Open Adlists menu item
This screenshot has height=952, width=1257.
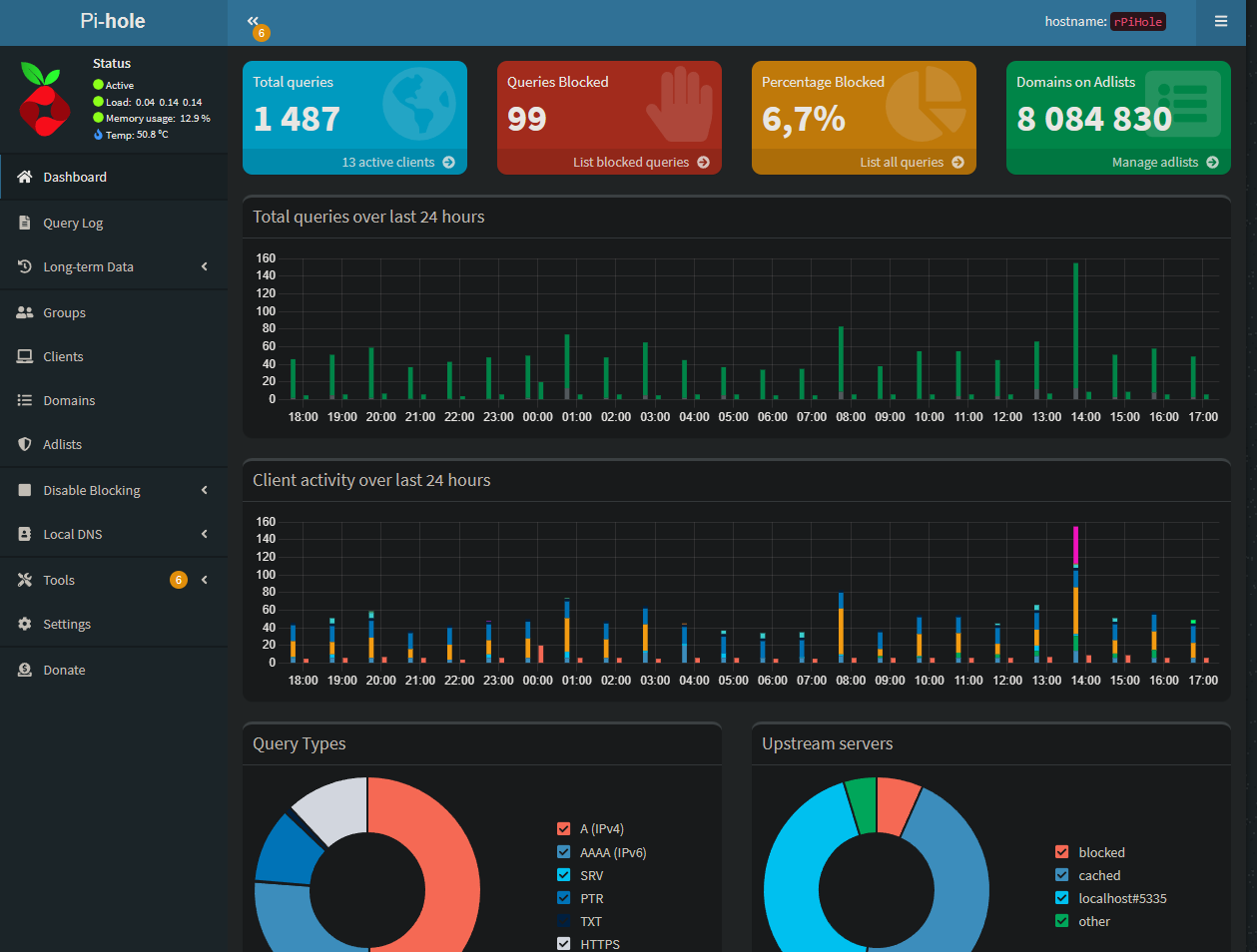point(114,444)
